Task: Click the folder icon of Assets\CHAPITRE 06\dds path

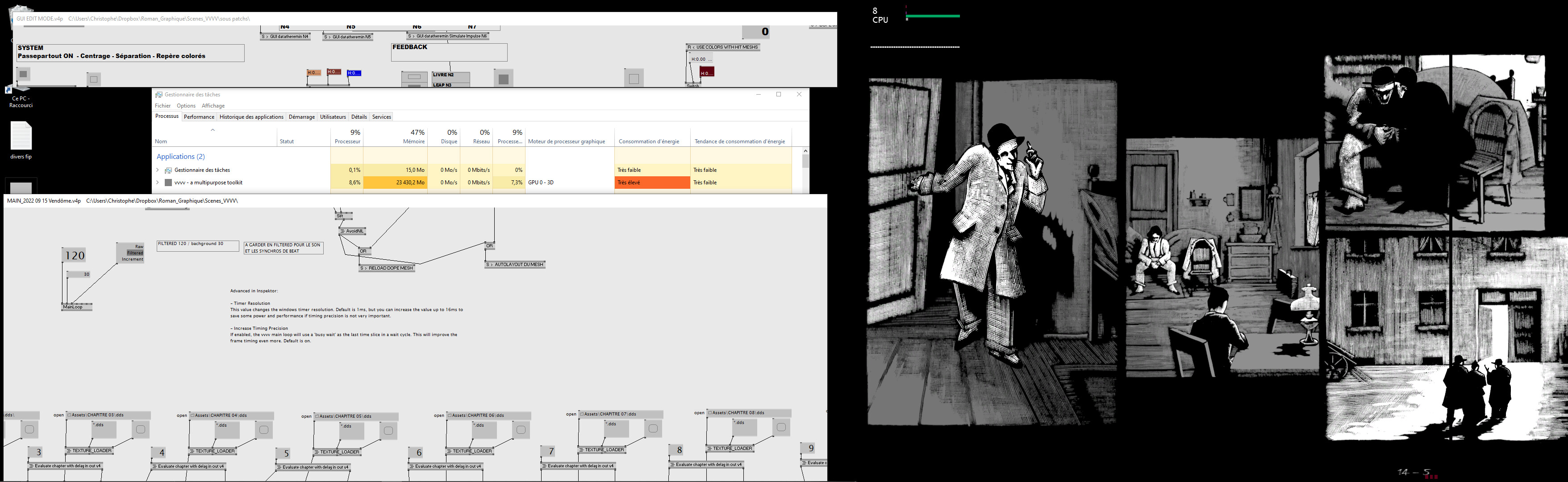Action: point(449,416)
